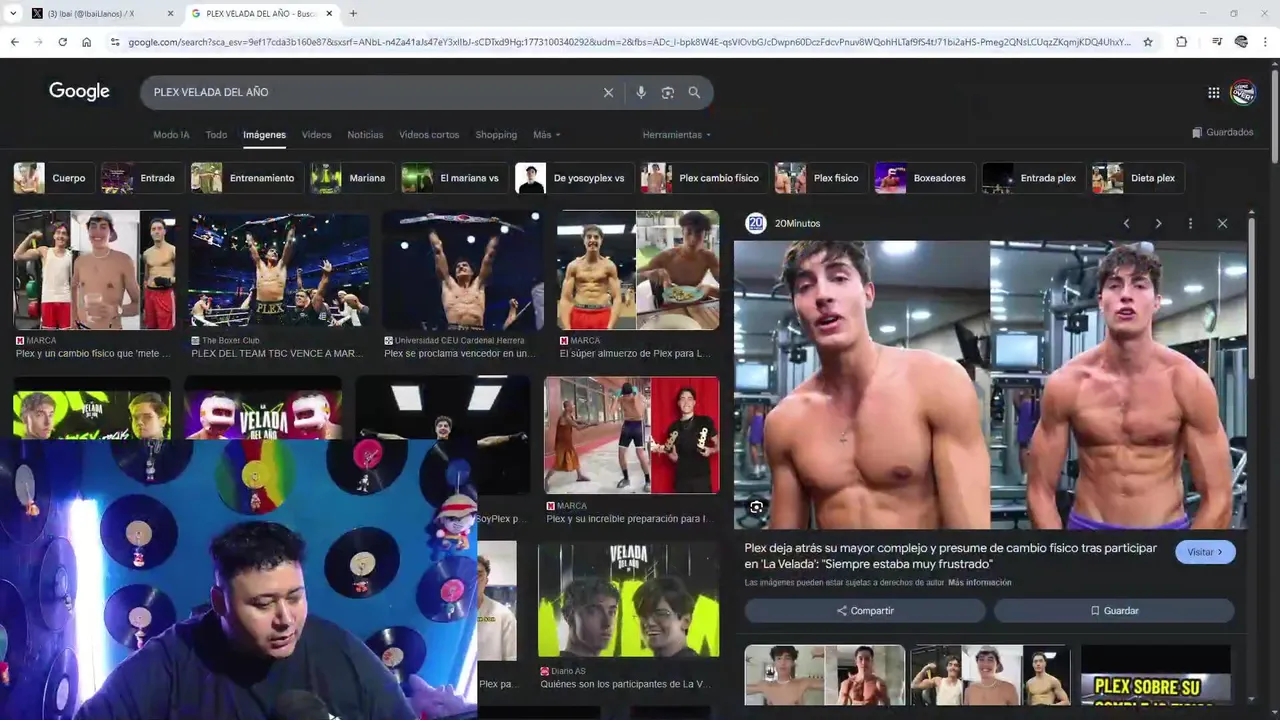Select the Dieta plex chip
This screenshot has height=720, width=1280.
point(1138,178)
